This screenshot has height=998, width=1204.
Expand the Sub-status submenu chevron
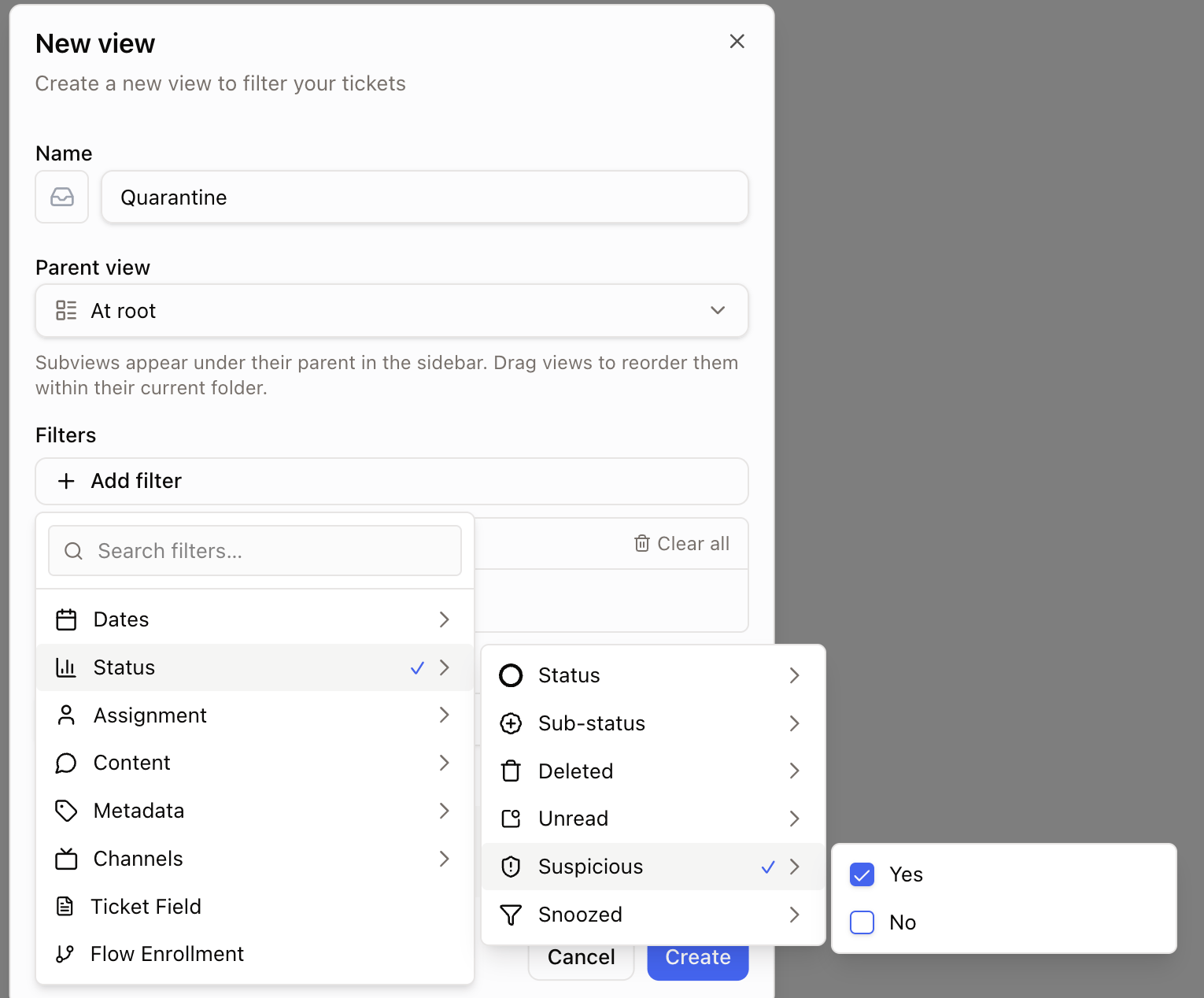(x=794, y=723)
